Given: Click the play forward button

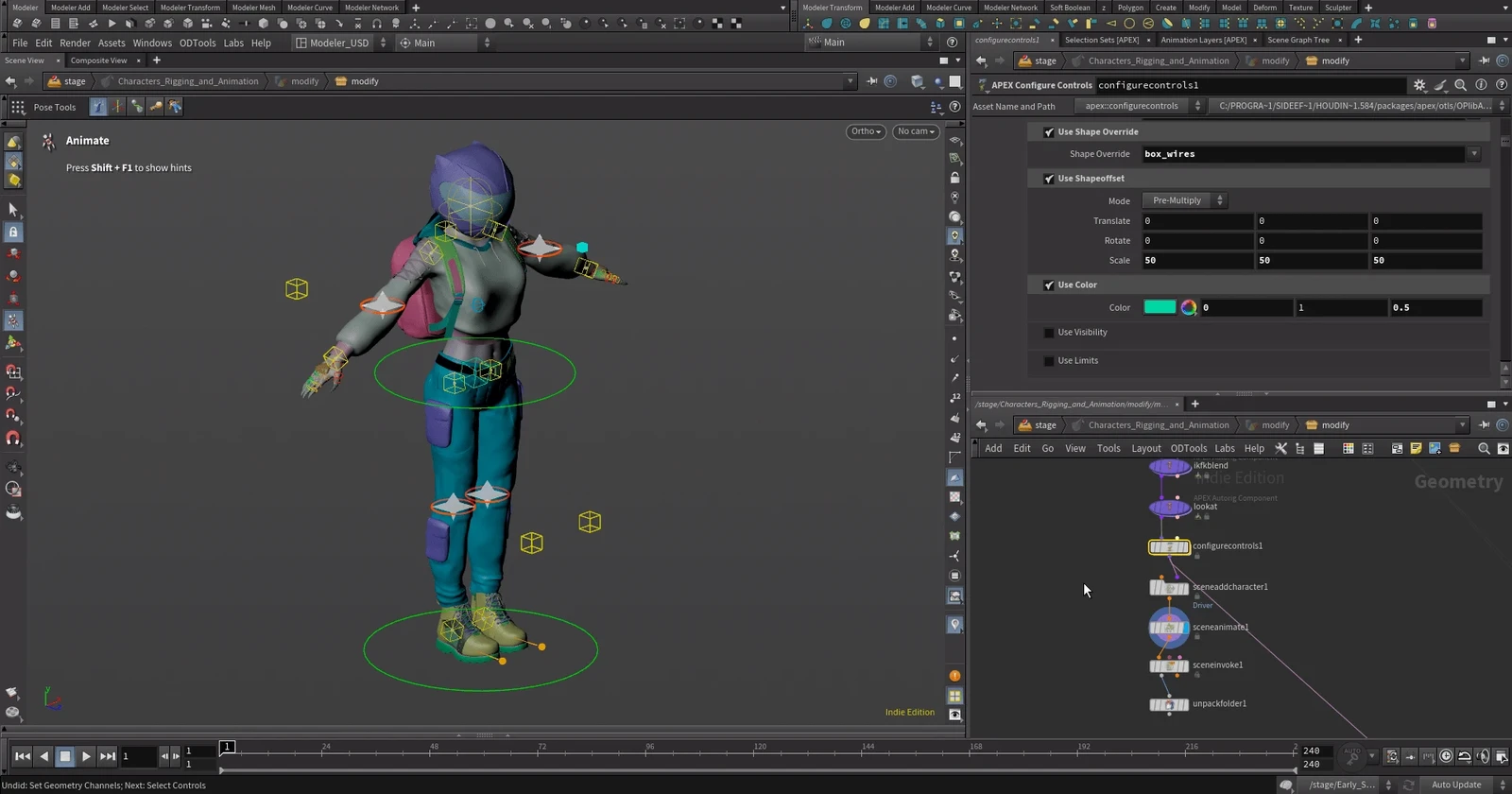Looking at the screenshot, I should 86,756.
